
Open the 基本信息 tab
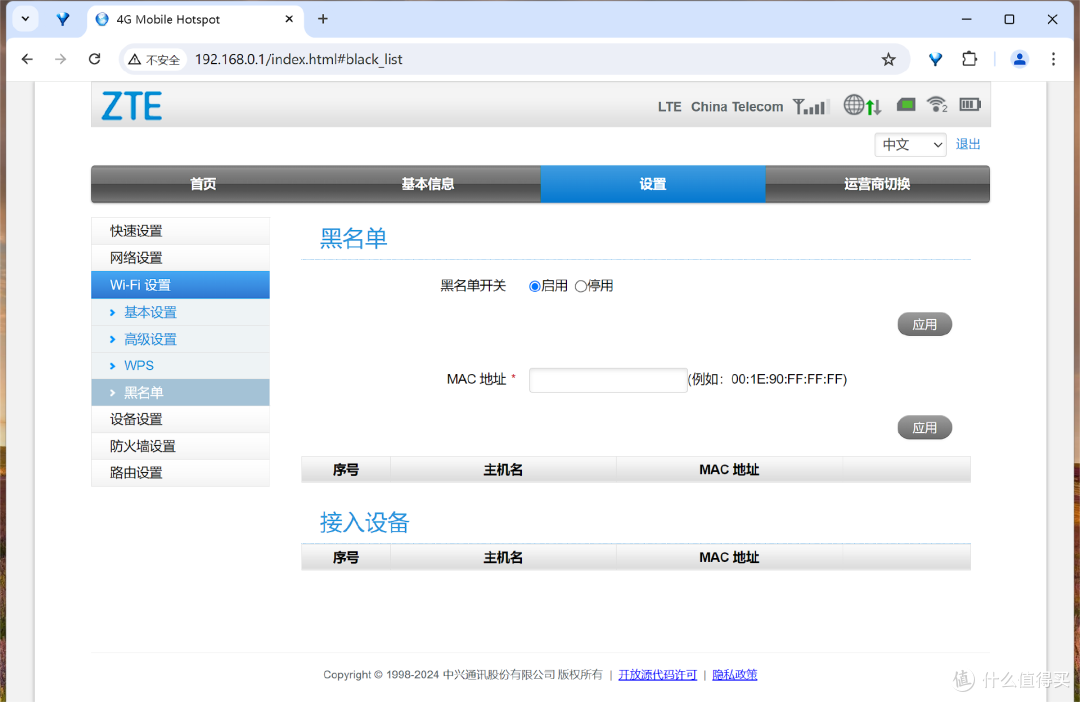coord(428,184)
